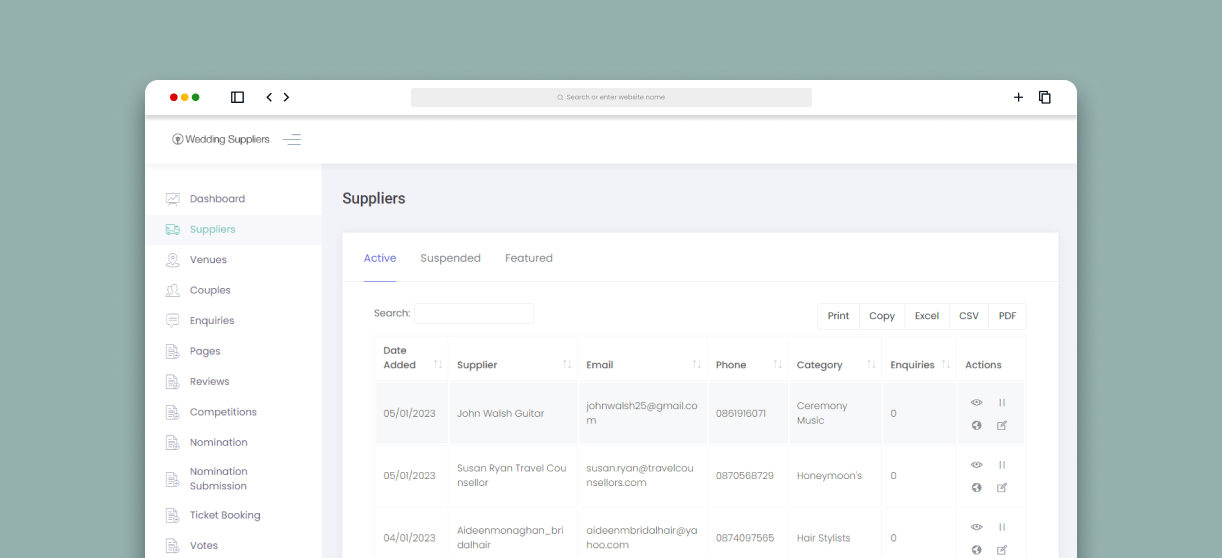
Task: Export the table using Excel button
Action: pyautogui.click(x=926, y=316)
